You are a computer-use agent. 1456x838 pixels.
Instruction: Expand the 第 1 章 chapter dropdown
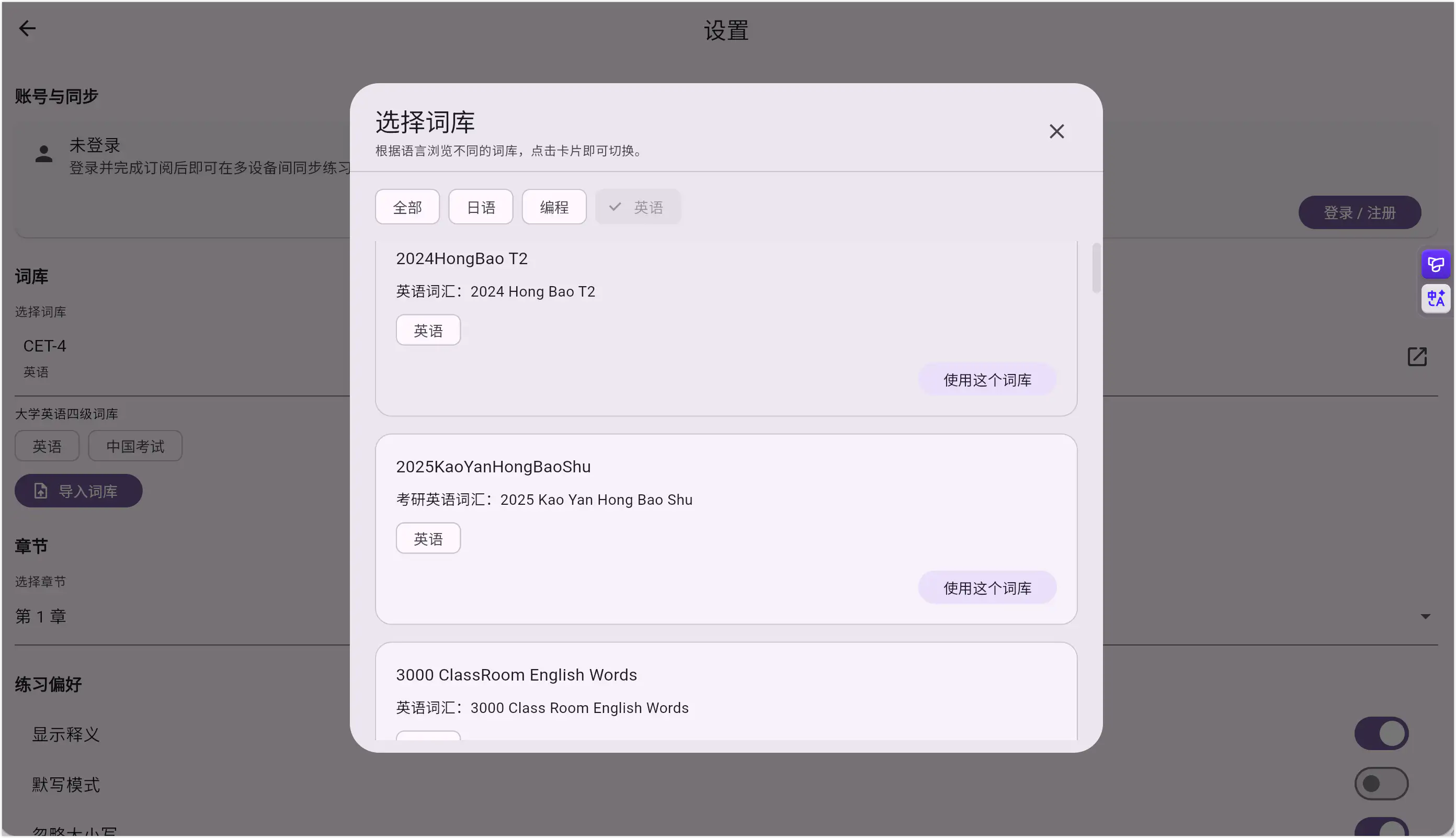1426,616
